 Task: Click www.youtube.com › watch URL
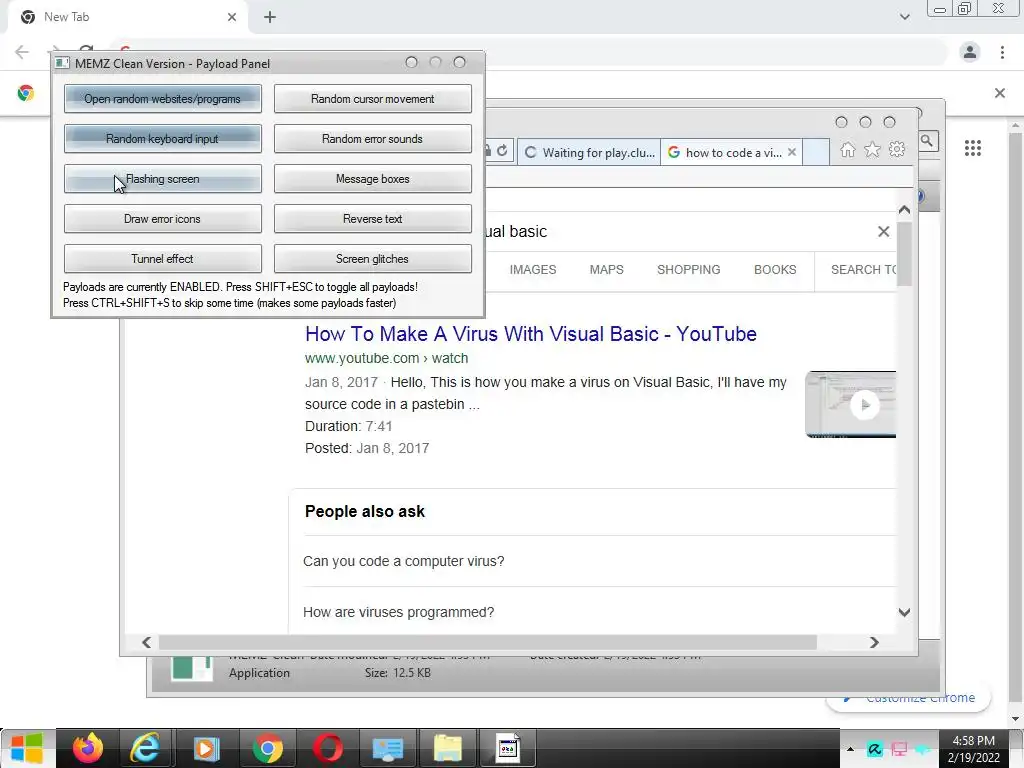pos(387,358)
